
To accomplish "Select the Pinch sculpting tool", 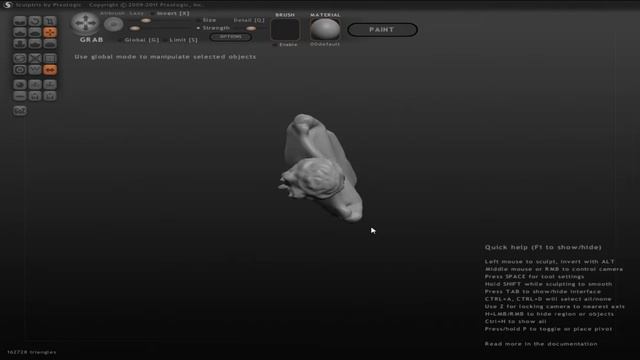I will pyautogui.click(x=35, y=43).
